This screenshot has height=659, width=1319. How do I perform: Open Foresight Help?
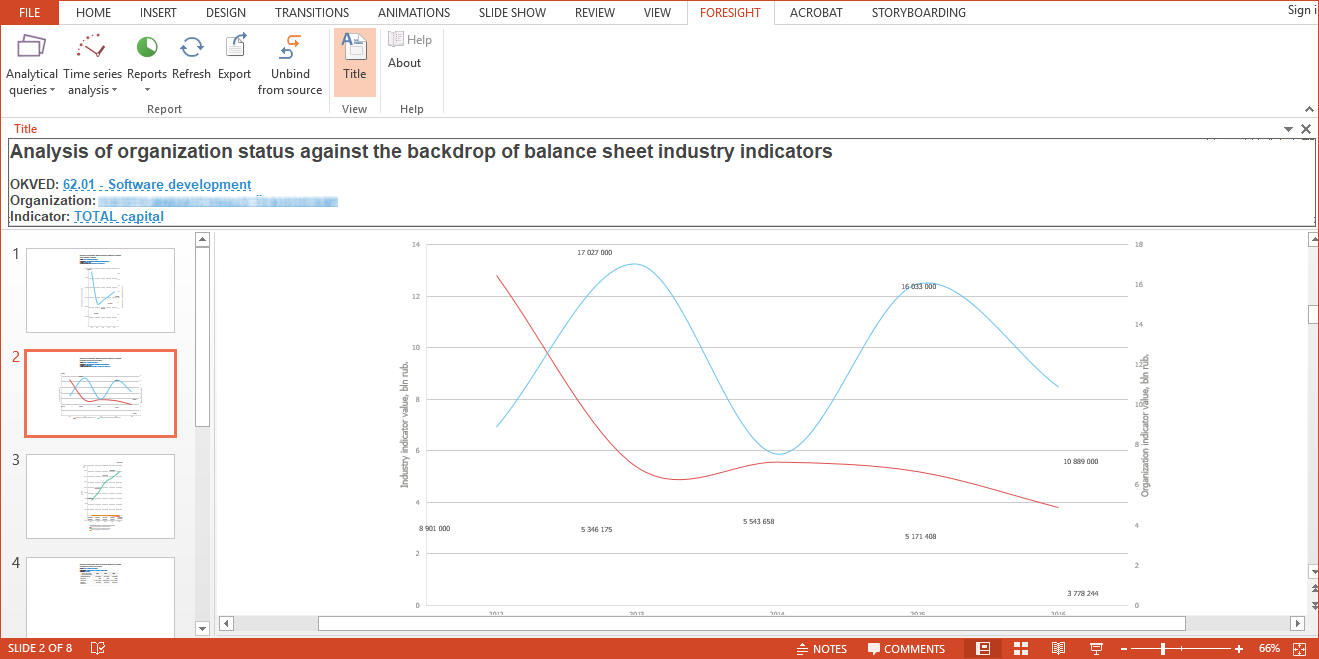[x=410, y=40]
